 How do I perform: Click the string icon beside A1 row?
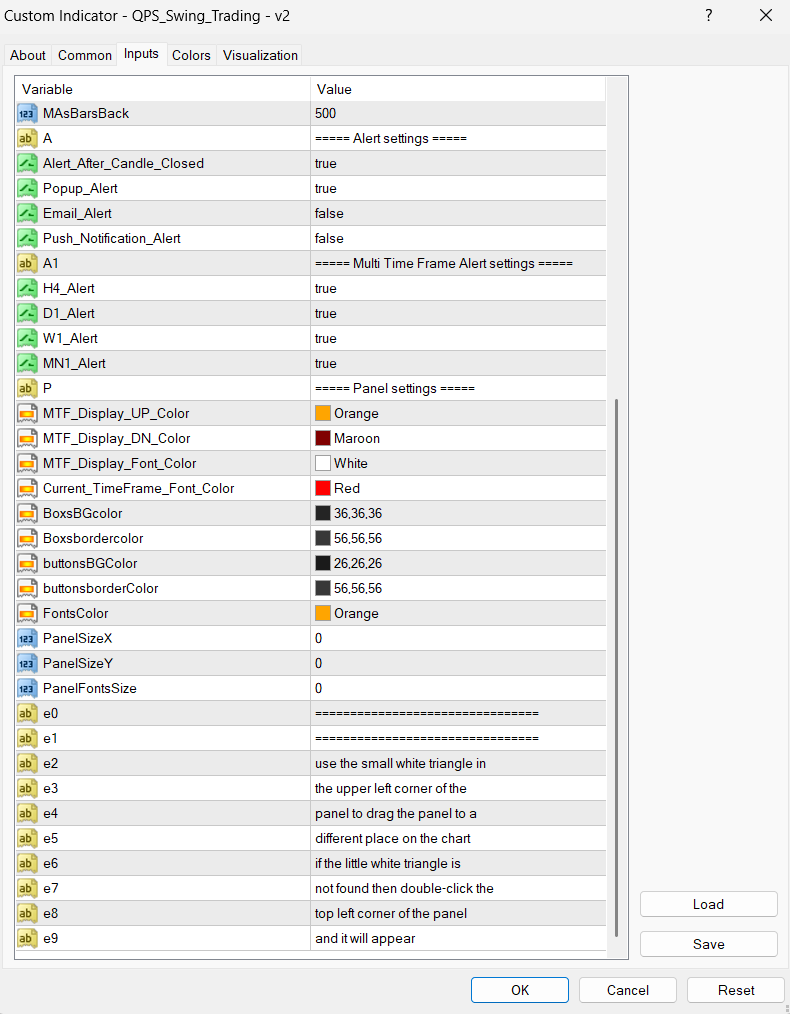coord(27,263)
